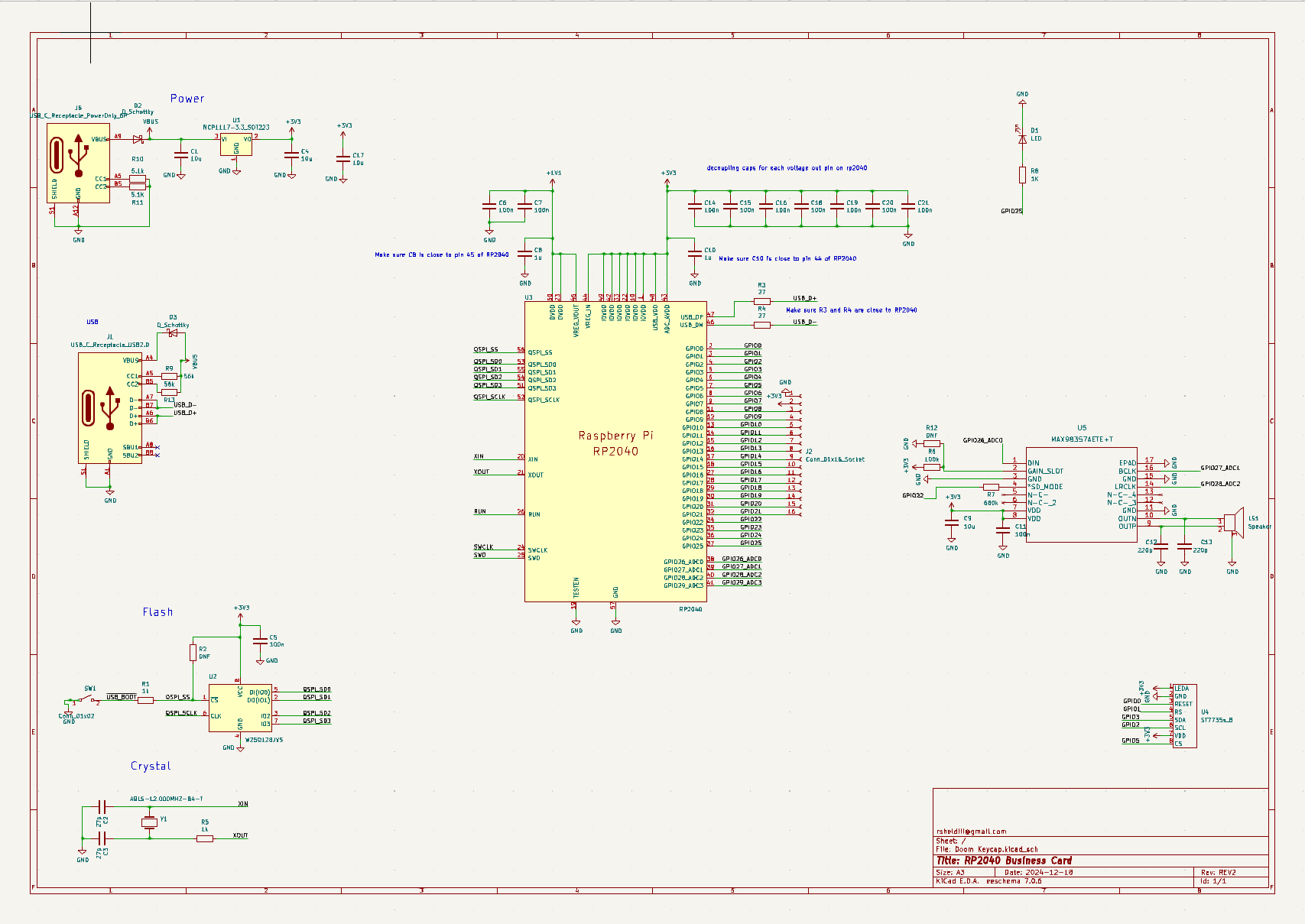Click the 'Crystal' section heading
Viewport: 1305px width, 924px height.
tap(151, 766)
